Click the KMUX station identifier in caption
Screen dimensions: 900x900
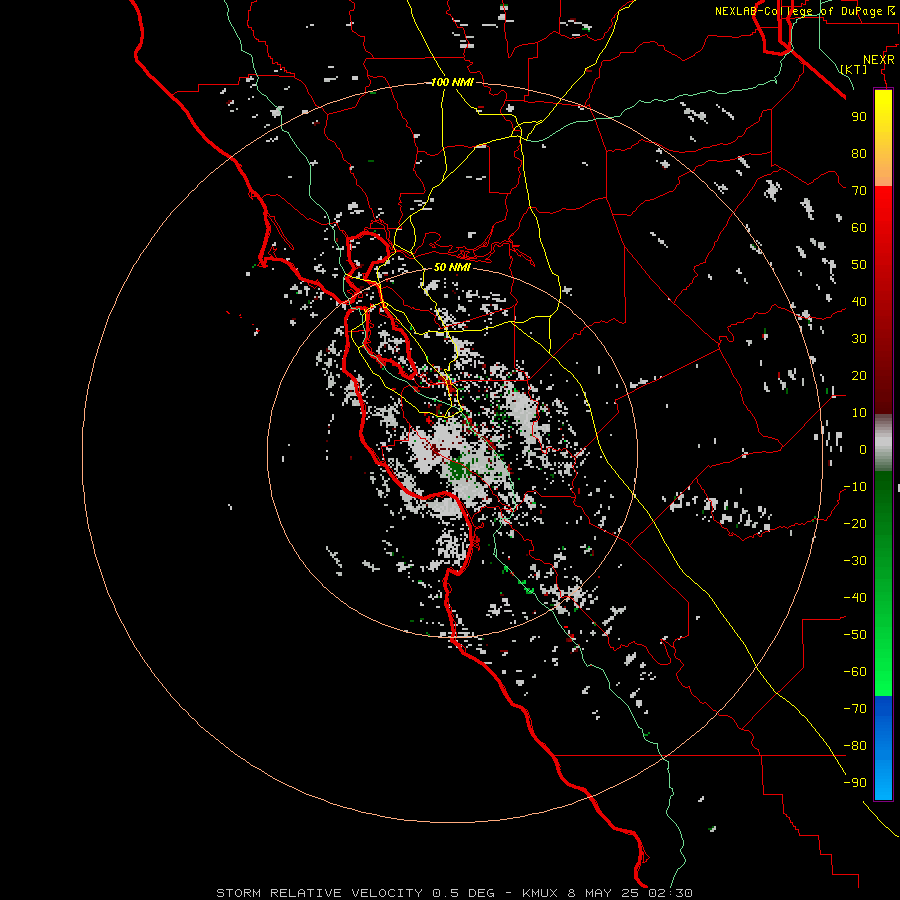(540, 893)
